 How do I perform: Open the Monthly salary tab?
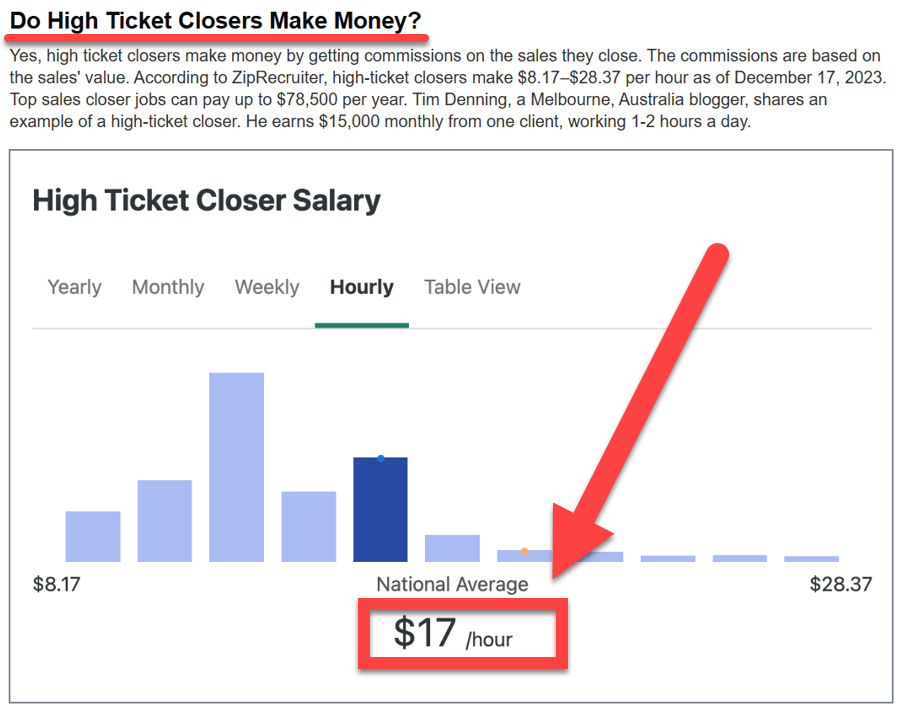coord(168,287)
